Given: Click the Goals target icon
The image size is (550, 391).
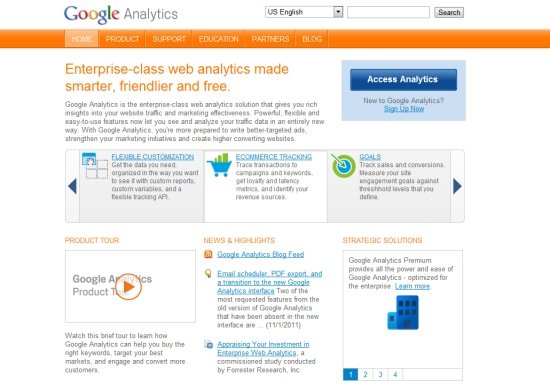Looking at the screenshot, I should click(x=343, y=166).
